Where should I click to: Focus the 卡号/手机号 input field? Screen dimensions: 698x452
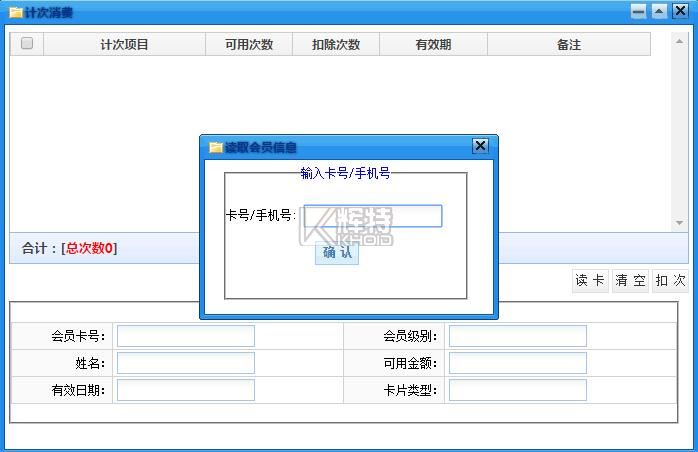pos(372,216)
